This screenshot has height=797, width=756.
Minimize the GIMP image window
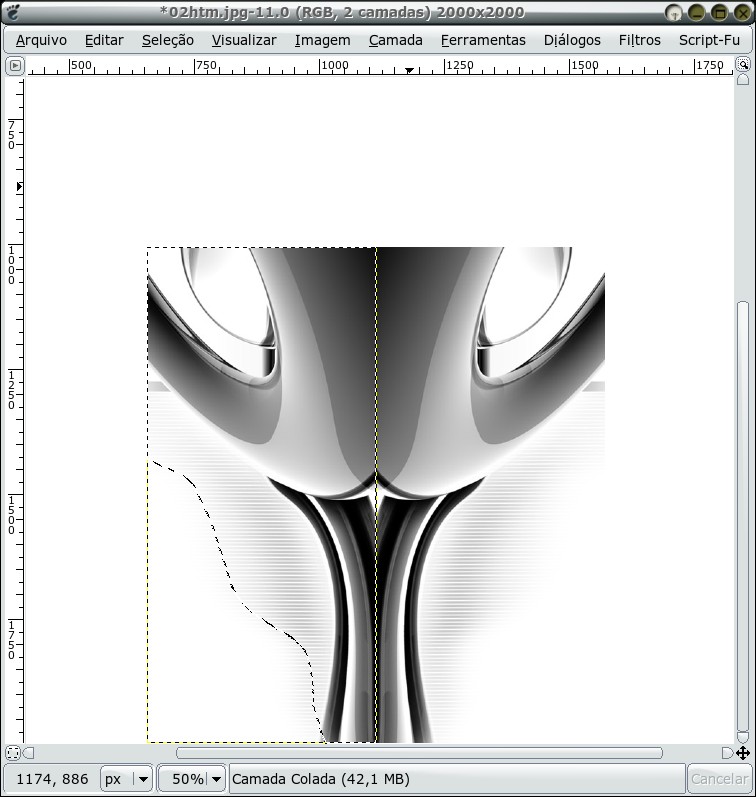[697, 13]
